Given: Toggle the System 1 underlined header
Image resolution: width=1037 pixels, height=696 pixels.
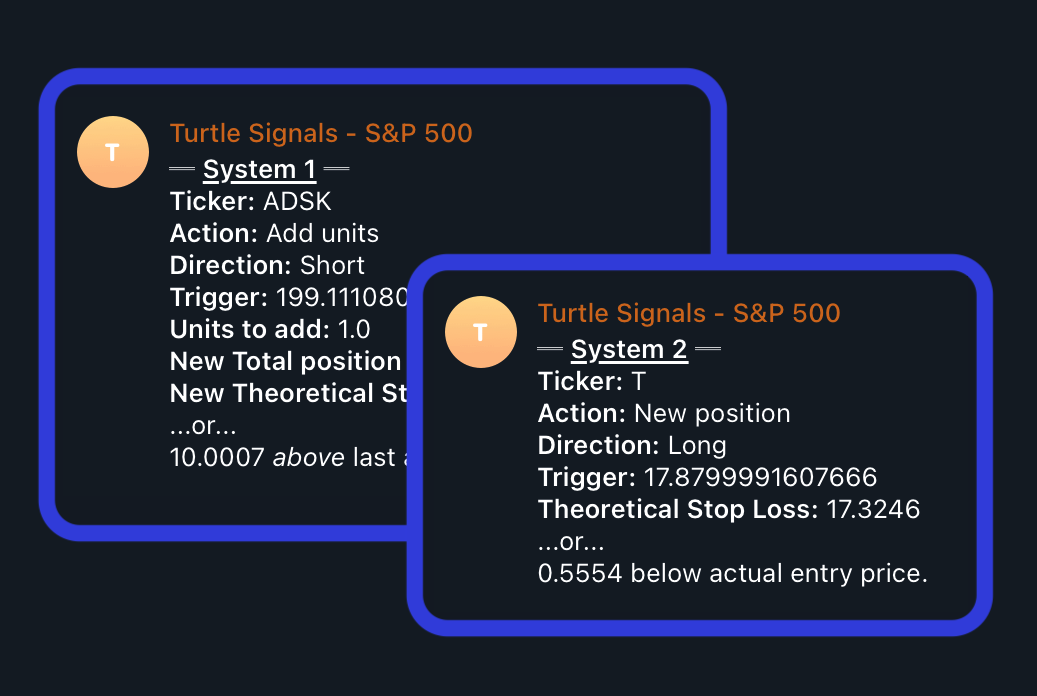Looking at the screenshot, I should click(259, 168).
